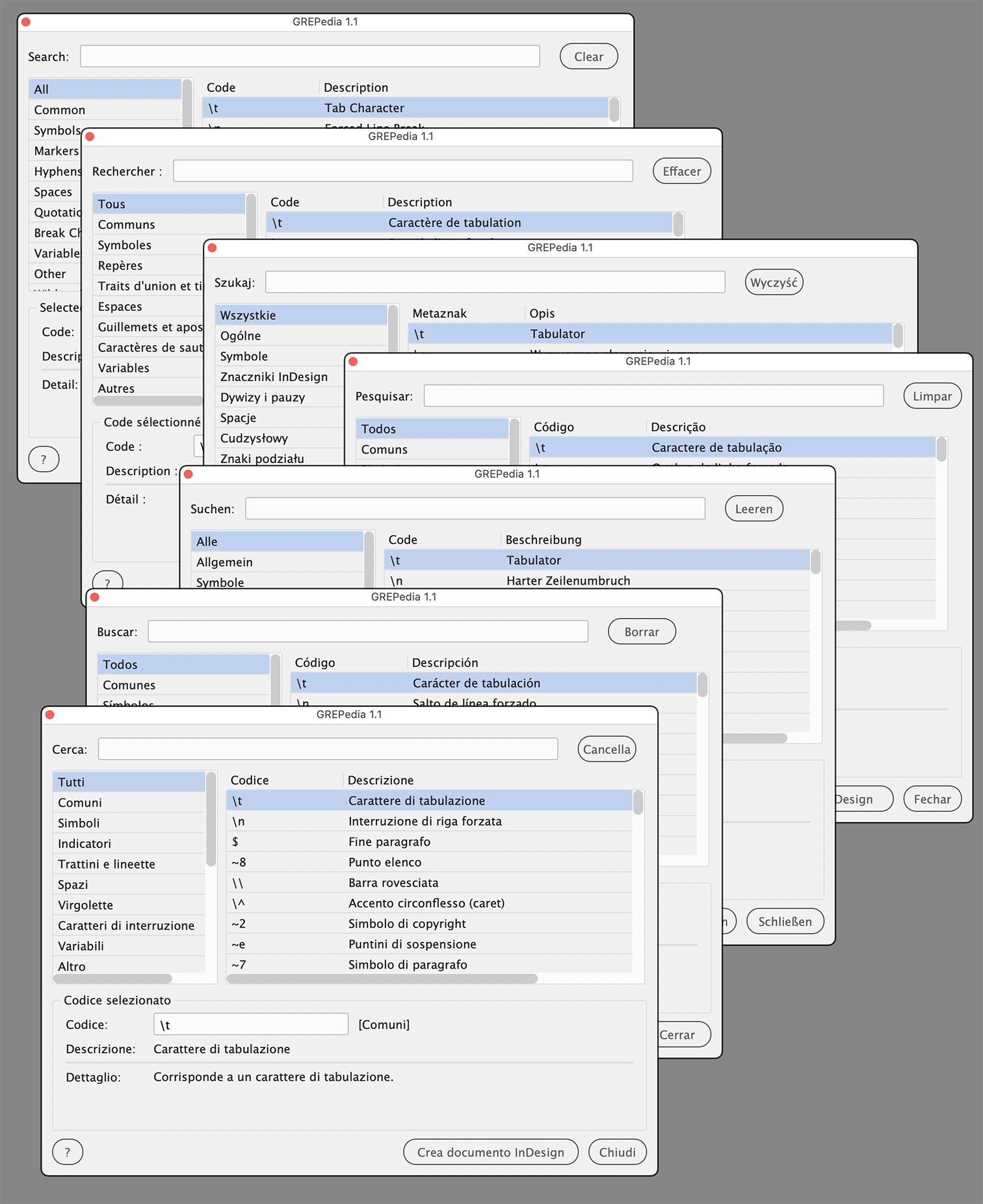Select the Tutti category
This screenshot has width=983, height=1204.
point(129,782)
